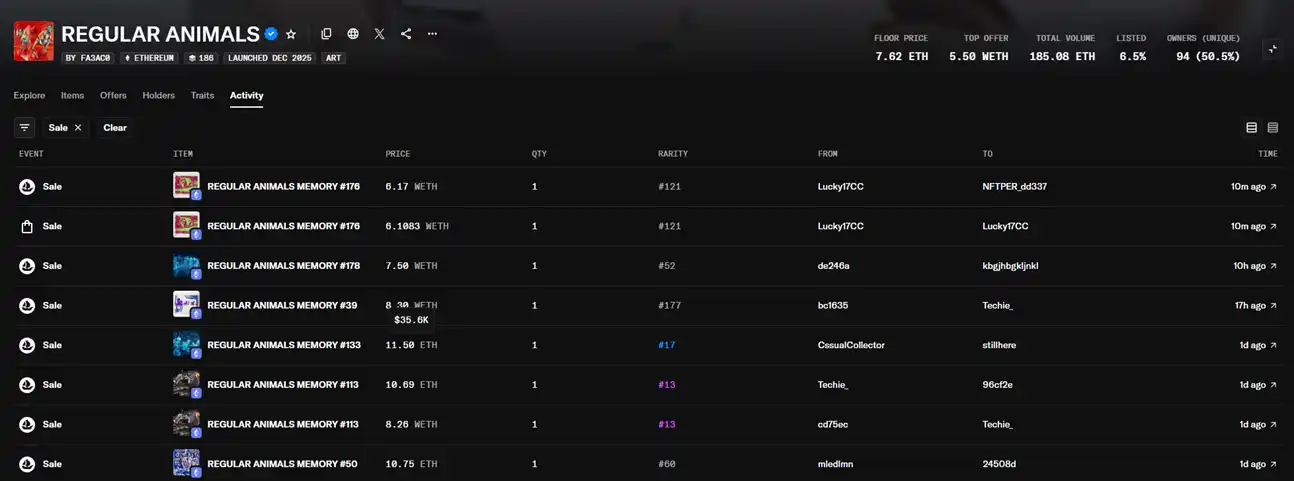Image resolution: width=1294 pixels, height=481 pixels.
Task: Remove the Sale filter chip
Action: tap(78, 128)
